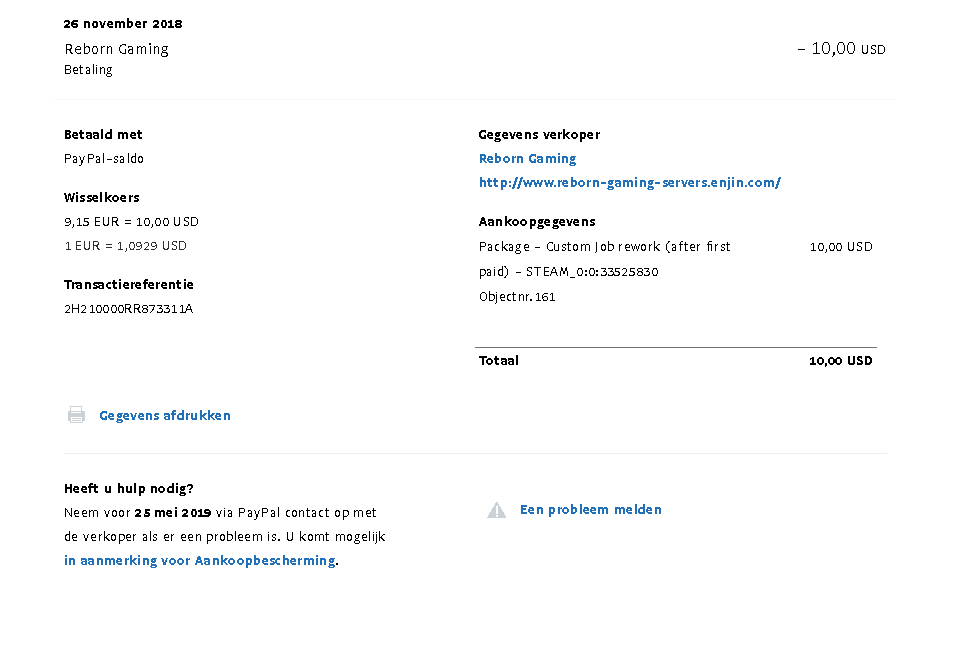Click Een probleem melden link

590,509
